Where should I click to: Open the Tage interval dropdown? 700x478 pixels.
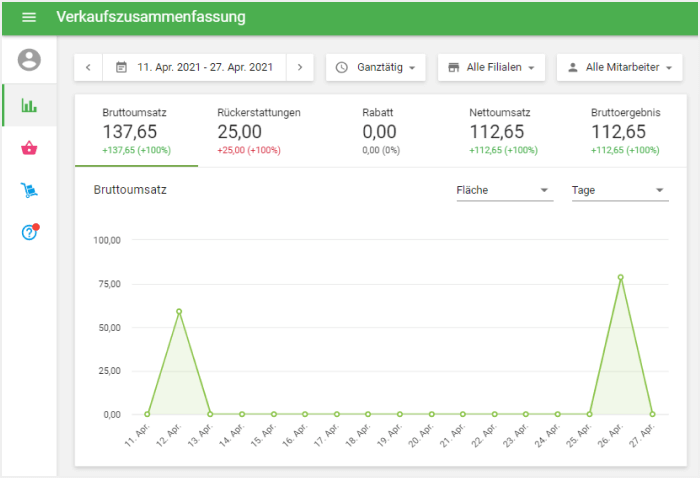pyautogui.click(x=619, y=190)
